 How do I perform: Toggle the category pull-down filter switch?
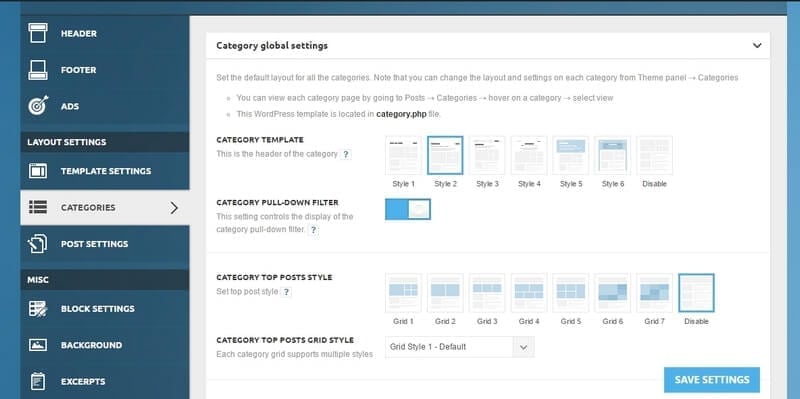[x=408, y=209]
